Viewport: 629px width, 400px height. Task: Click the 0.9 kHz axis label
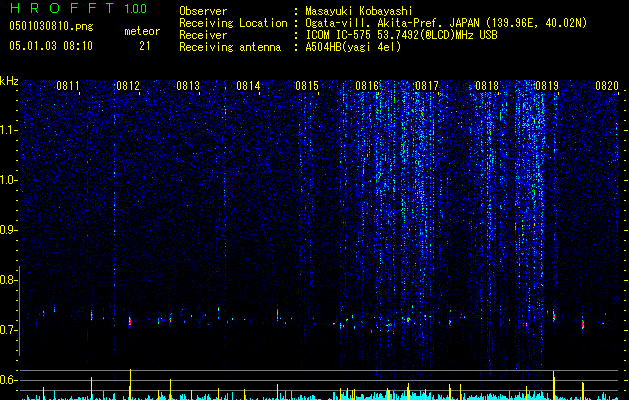point(9,230)
